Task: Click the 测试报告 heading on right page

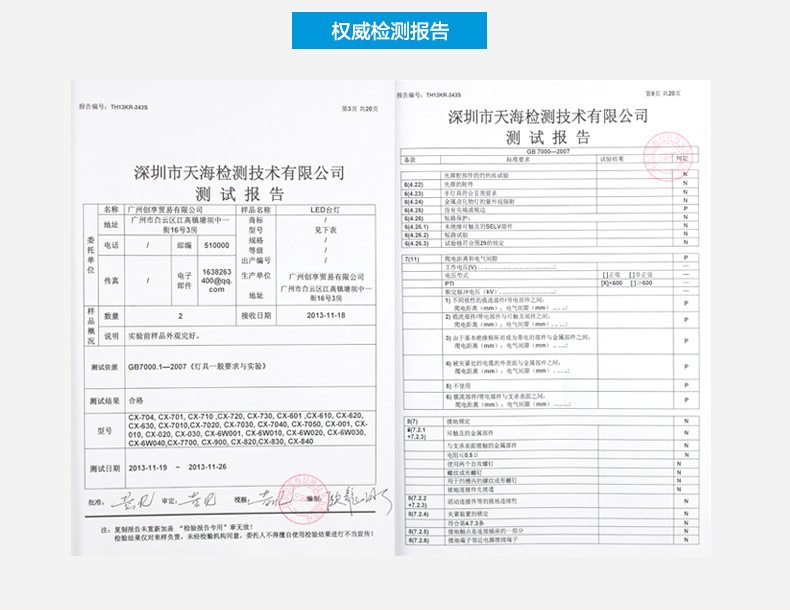Action: coord(548,137)
